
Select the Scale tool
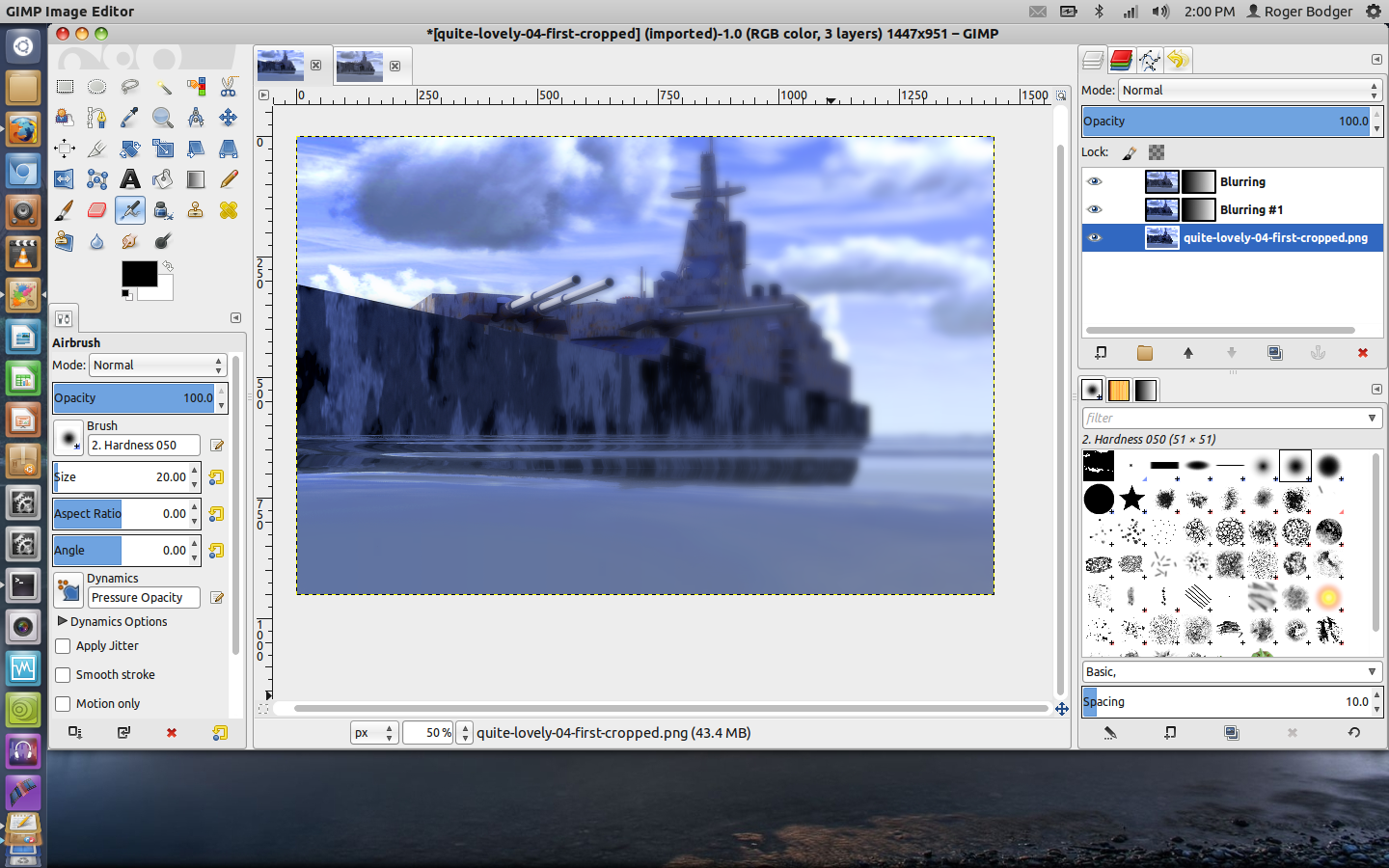(163, 149)
